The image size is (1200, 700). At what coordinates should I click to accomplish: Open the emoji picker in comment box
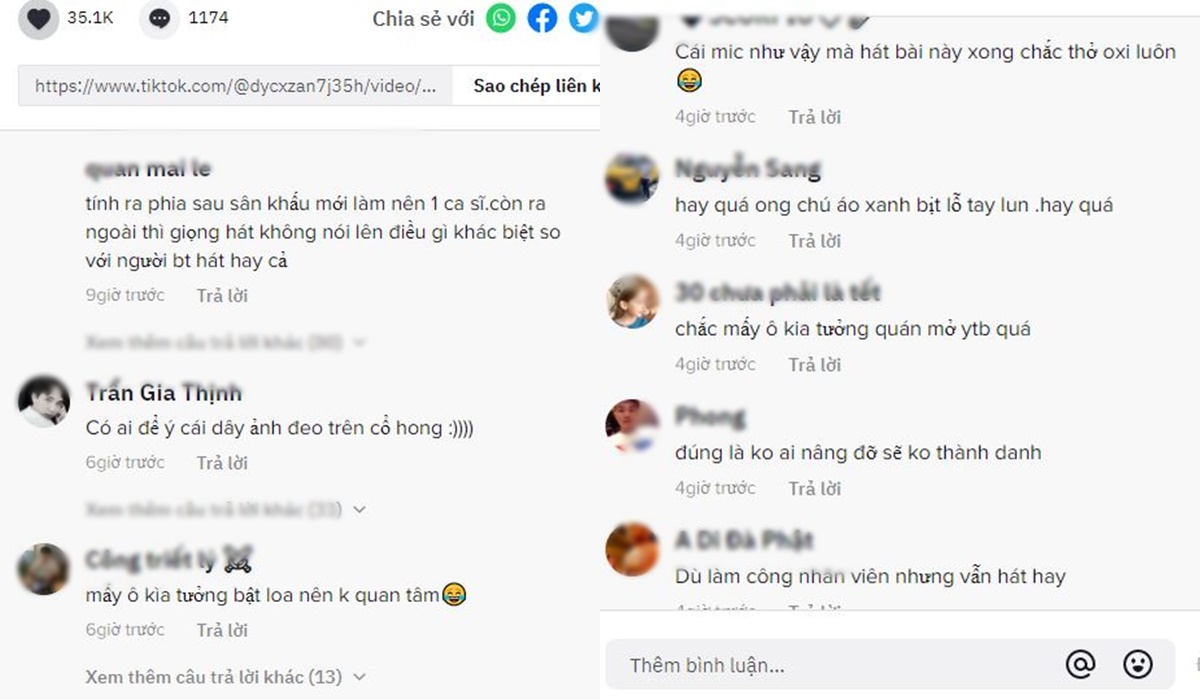coord(1138,664)
